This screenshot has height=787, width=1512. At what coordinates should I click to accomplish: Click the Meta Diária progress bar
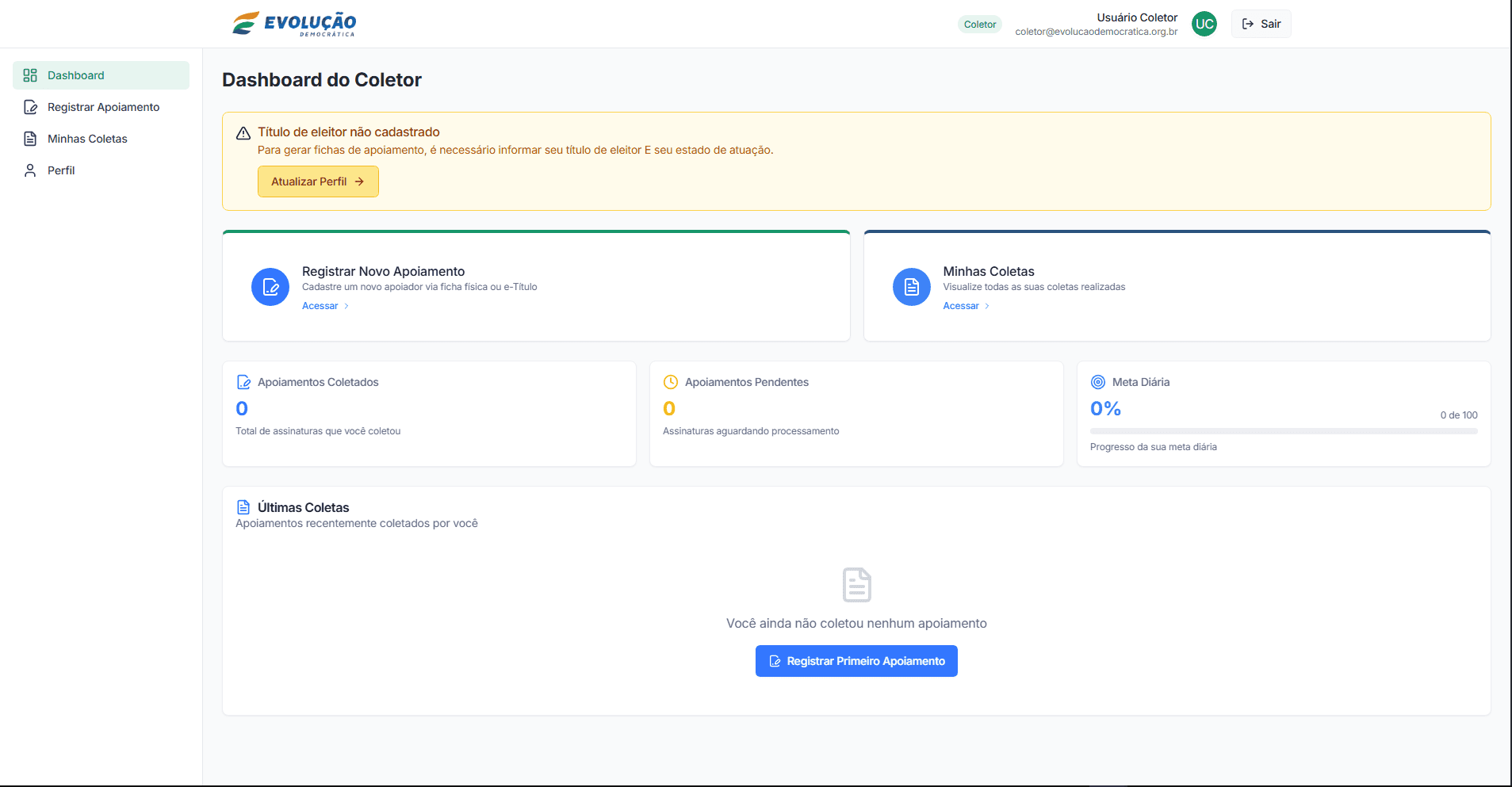pos(1283,431)
